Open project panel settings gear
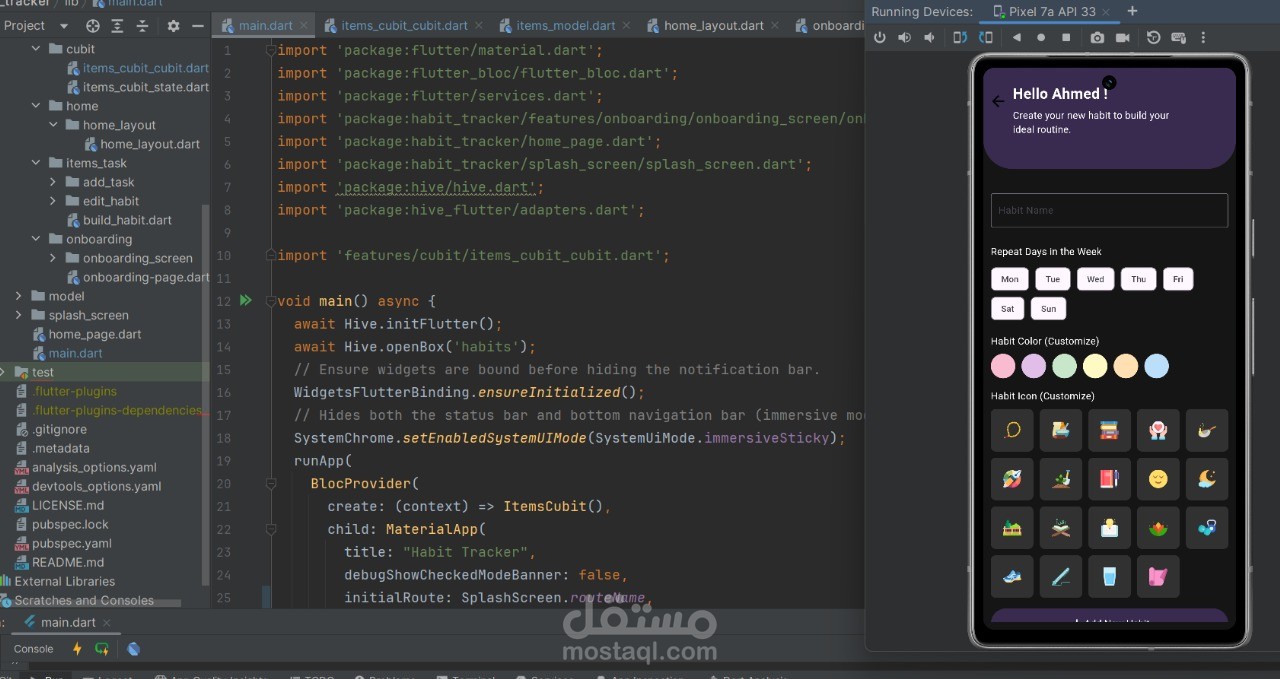Viewport: 1280px width, 679px height. click(174, 25)
